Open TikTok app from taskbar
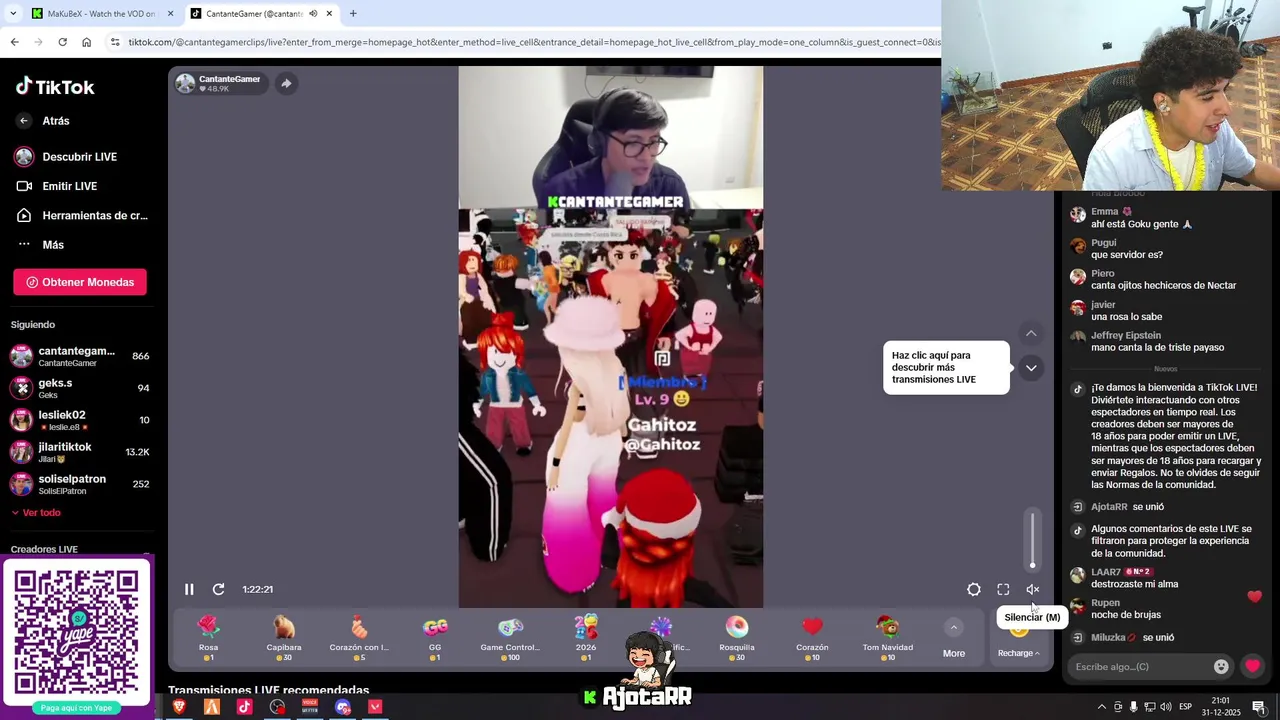This screenshot has height=720, width=1280. (x=245, y=707)
